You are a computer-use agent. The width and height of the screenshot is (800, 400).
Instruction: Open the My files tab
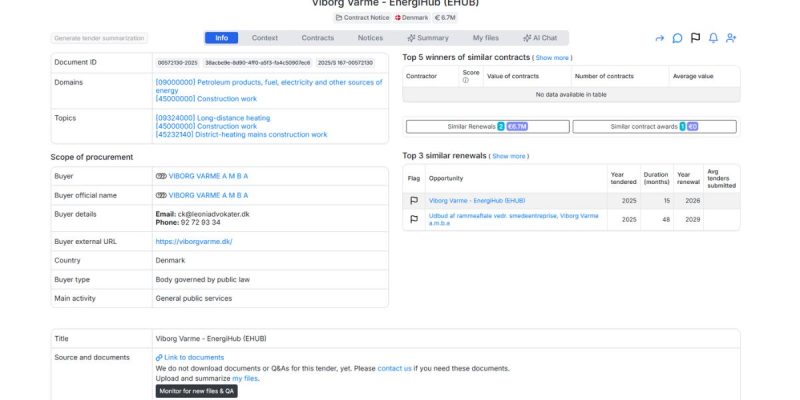pos(486,38)
